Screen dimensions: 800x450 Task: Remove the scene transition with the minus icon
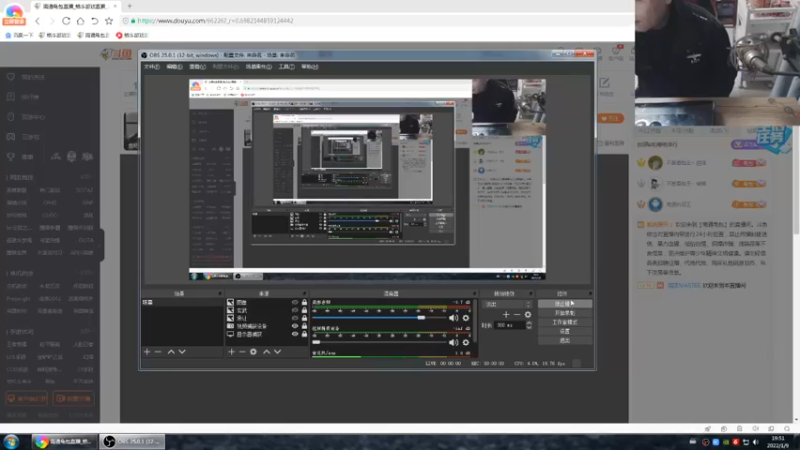(517, 315)
